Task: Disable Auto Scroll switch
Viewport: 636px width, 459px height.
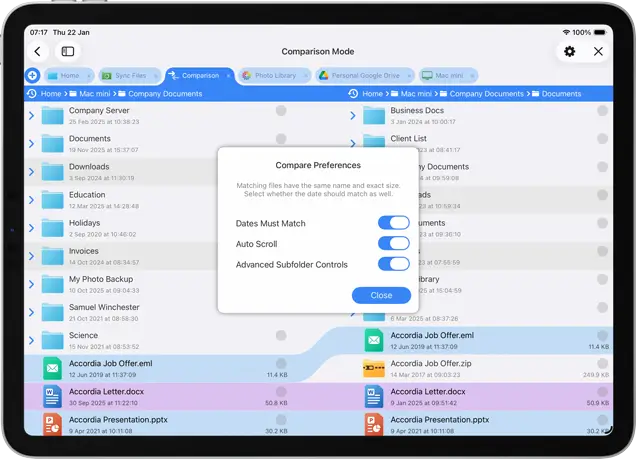Action: pyautogui.click(x=393, y=243)
